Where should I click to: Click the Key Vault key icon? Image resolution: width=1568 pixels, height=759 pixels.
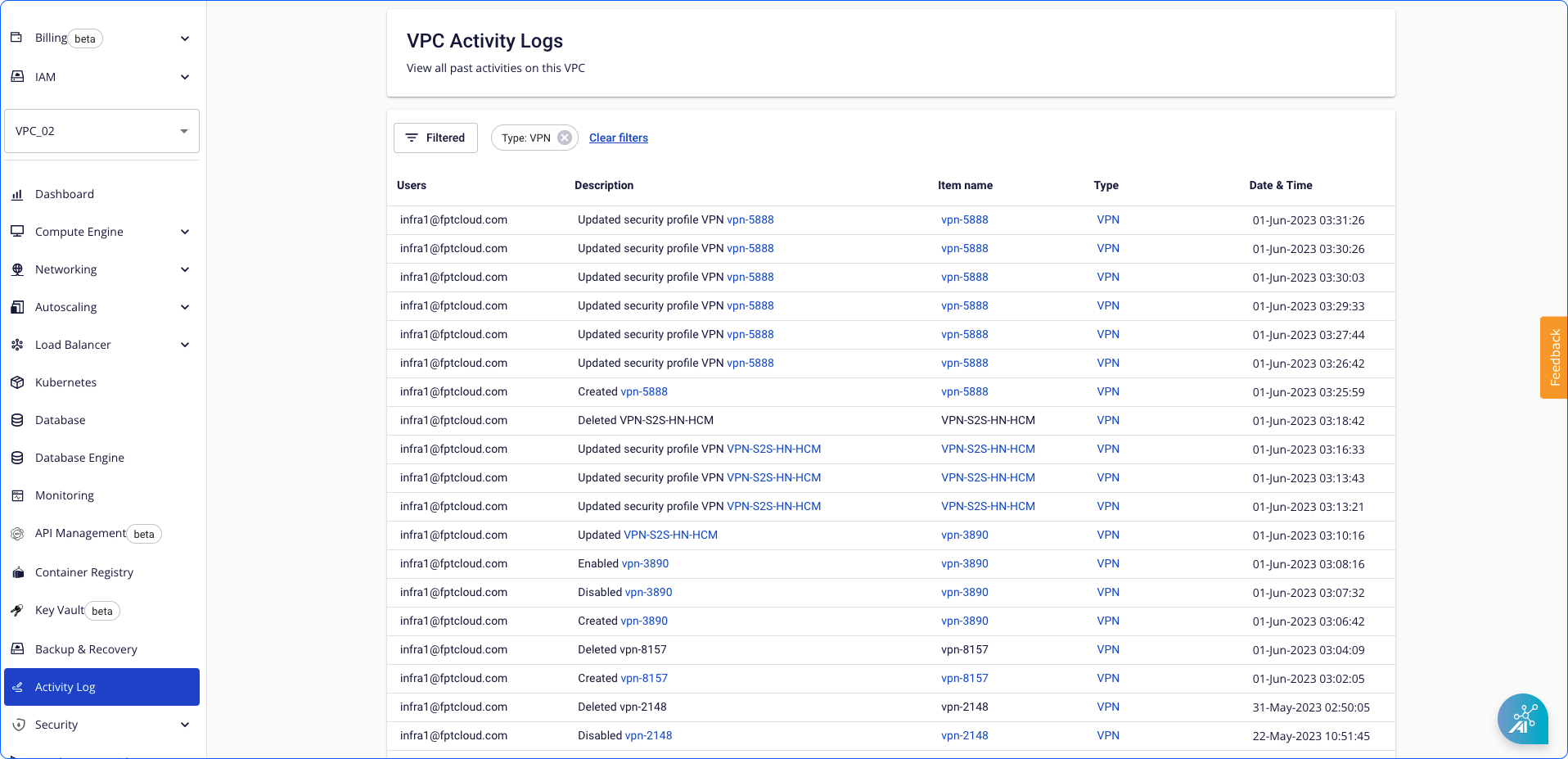[x=17, y=610]
